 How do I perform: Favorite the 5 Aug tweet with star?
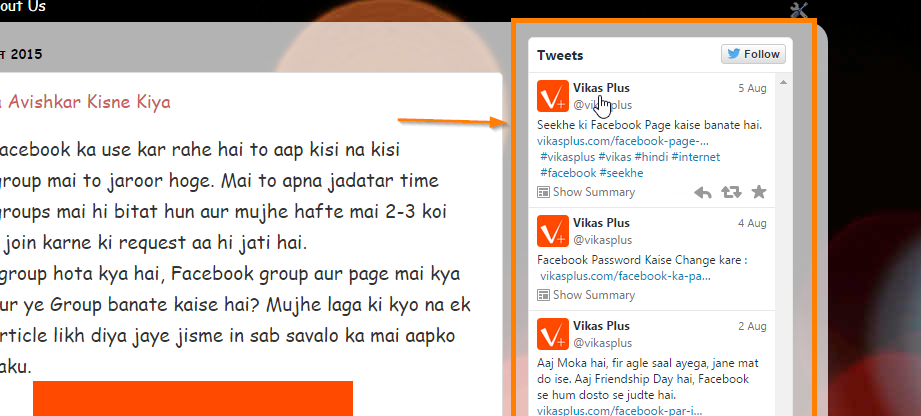(x=759, y=192)
